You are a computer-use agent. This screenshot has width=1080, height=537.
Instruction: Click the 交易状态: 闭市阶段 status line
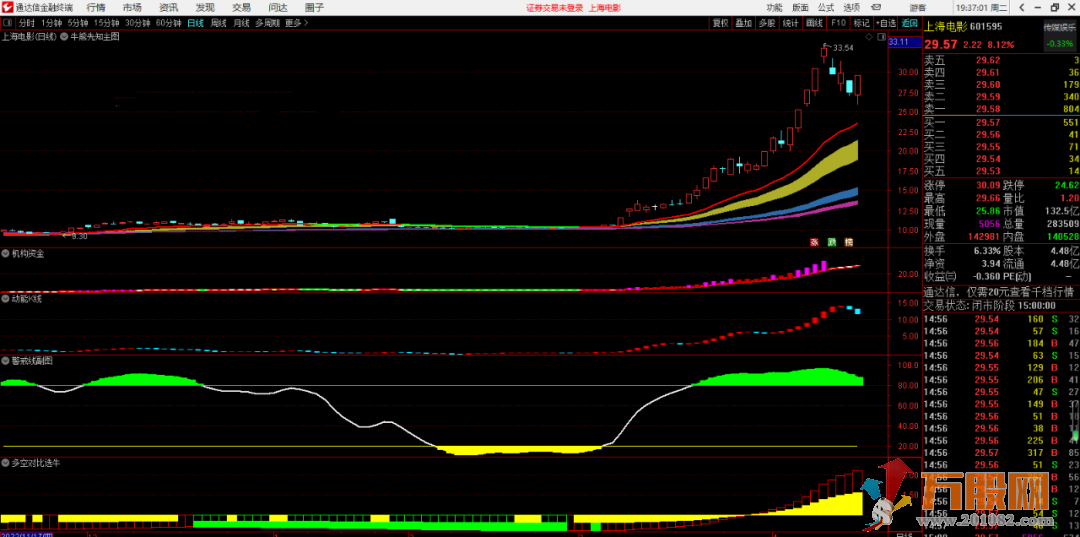[990, 305]
